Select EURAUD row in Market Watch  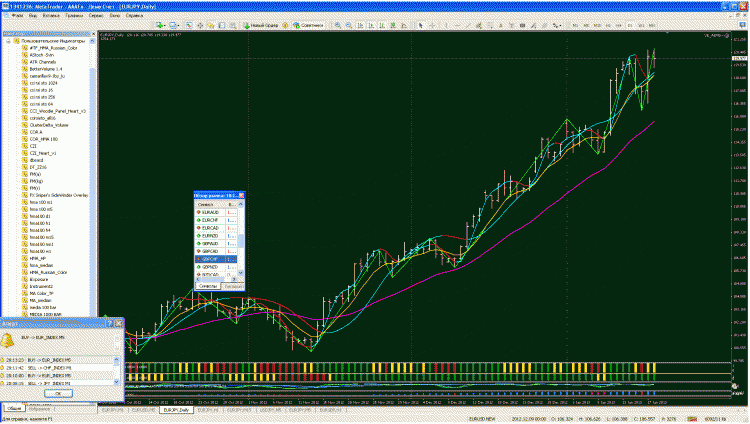tap(216, 212)
